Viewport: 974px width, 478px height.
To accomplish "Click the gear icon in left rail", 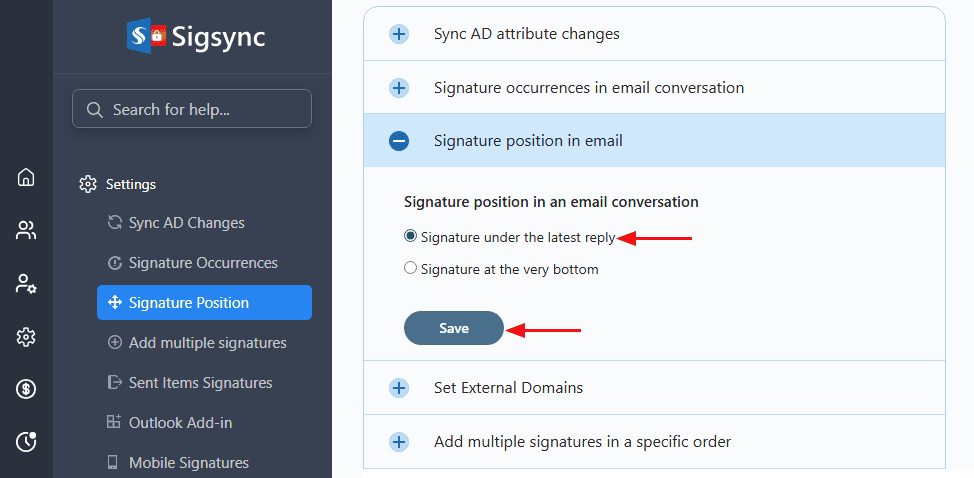I will [26, 337].
